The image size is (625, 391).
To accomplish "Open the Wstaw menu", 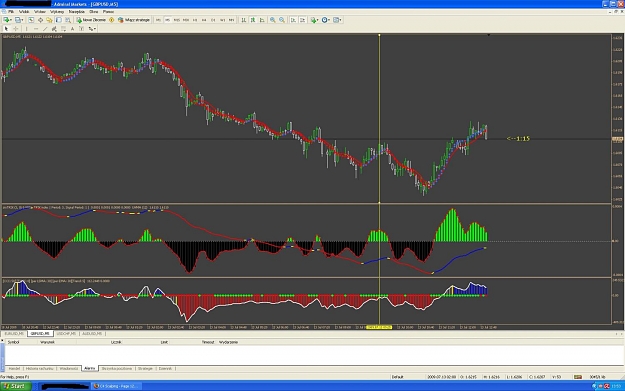I will [x=40, y=12].
